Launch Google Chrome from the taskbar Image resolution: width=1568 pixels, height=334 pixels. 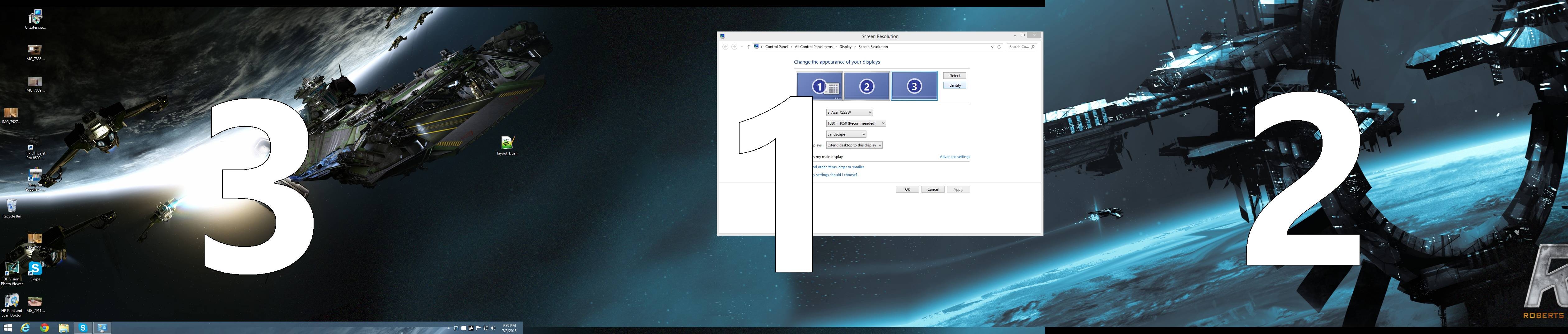point(44,328)
